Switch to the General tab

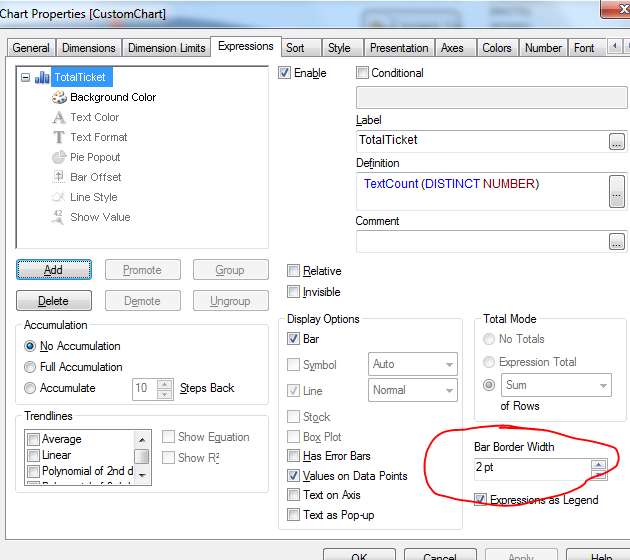point(31,48)
